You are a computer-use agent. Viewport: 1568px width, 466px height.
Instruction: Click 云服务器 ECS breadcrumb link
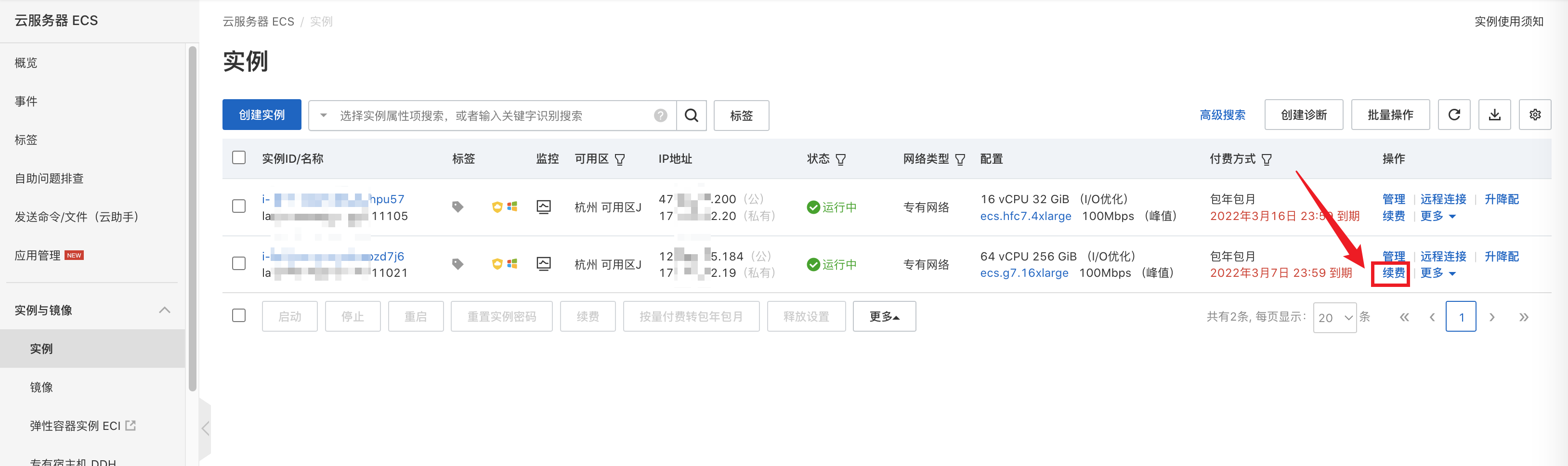pos(258,21)
